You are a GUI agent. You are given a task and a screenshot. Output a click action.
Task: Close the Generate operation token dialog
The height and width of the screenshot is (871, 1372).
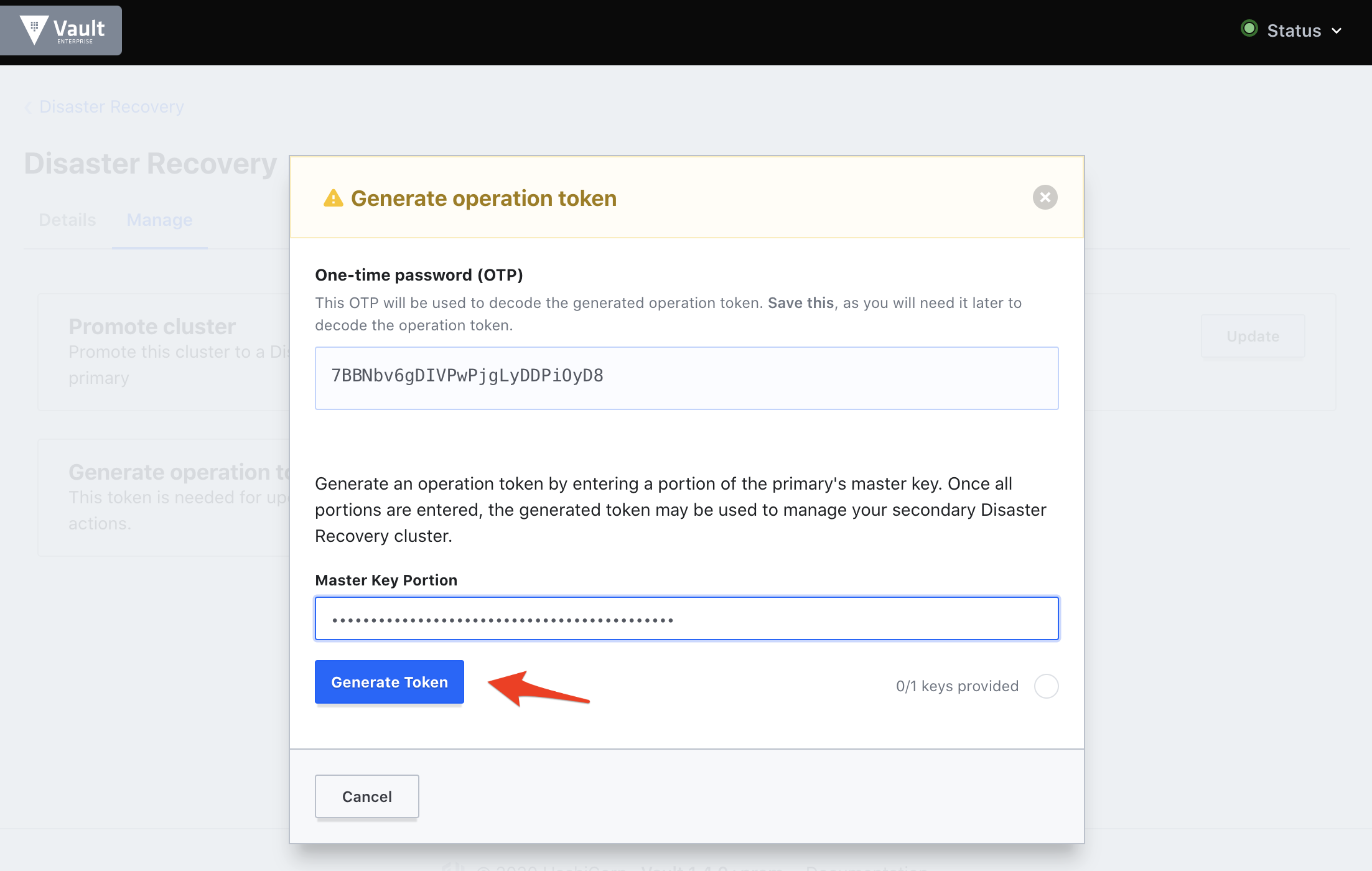(1045, 197)
